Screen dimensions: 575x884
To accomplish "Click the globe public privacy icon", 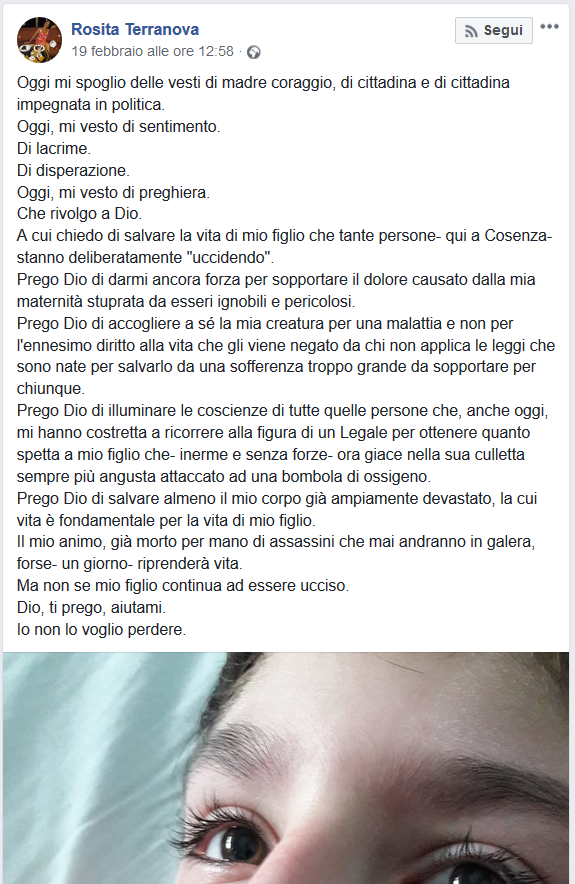I will 254,52.
